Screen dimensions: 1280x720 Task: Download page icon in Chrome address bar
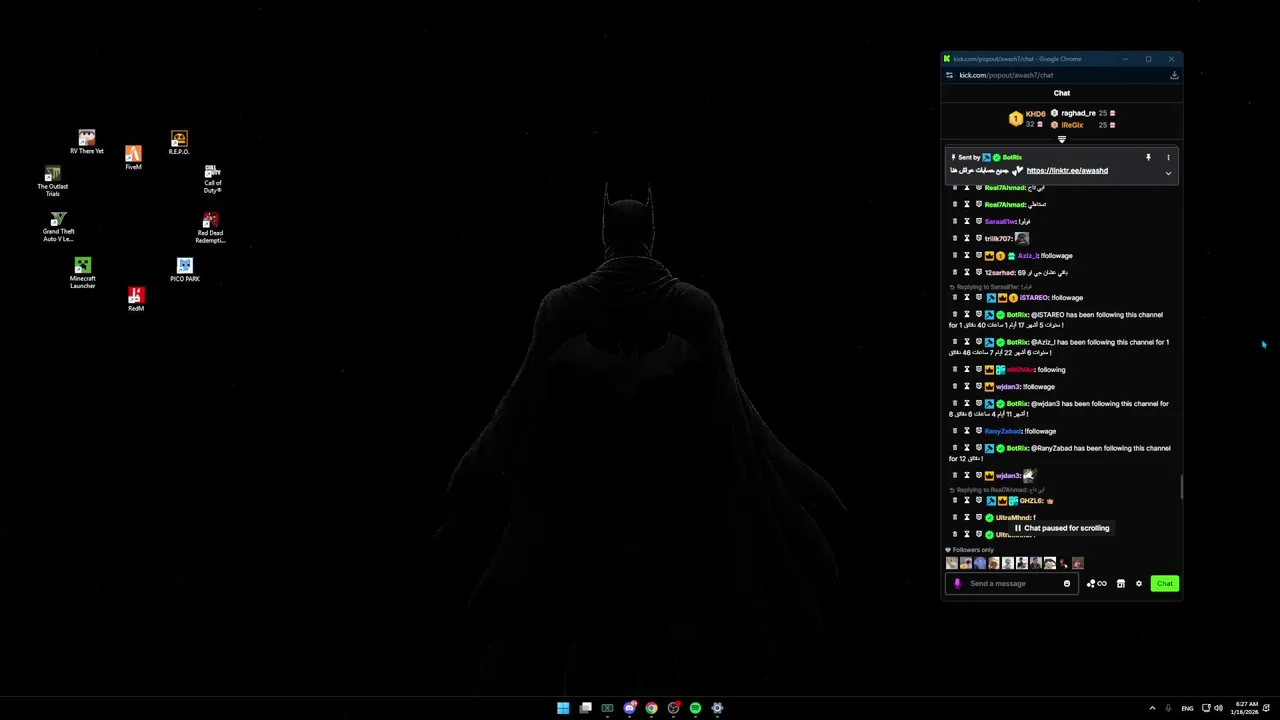[x=1174, y=75]
